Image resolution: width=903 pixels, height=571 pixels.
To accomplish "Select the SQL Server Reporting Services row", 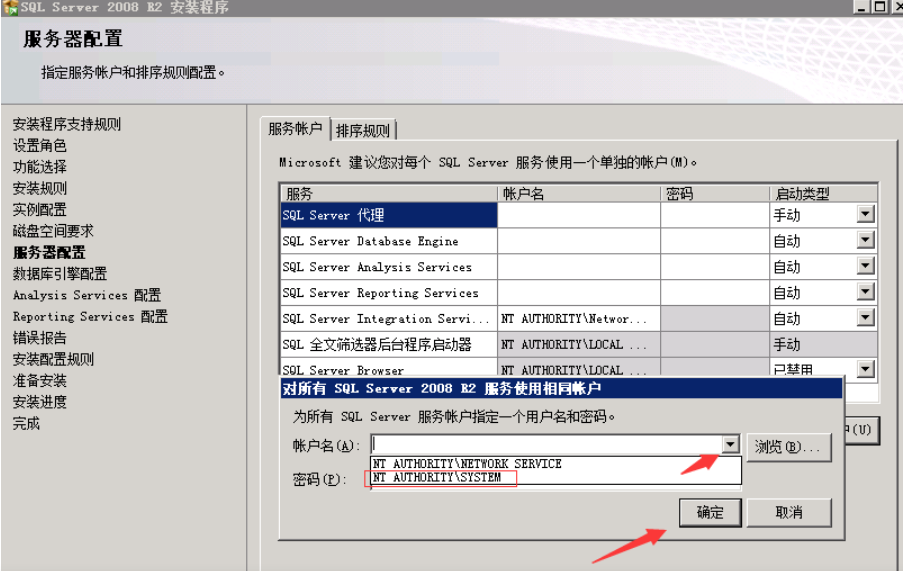I will (389, 293).
